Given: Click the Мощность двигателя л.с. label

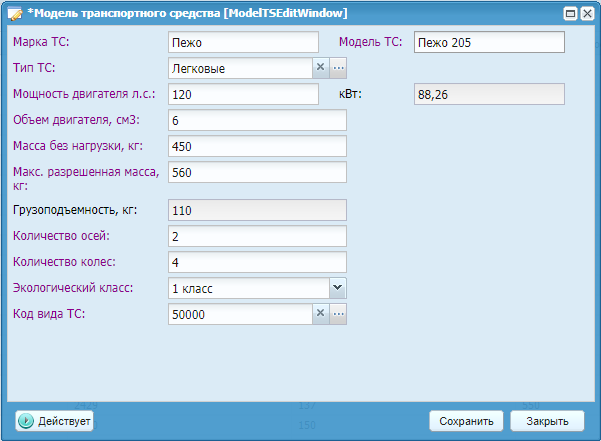Looking at the screenshot, I should tap(84, 94).
